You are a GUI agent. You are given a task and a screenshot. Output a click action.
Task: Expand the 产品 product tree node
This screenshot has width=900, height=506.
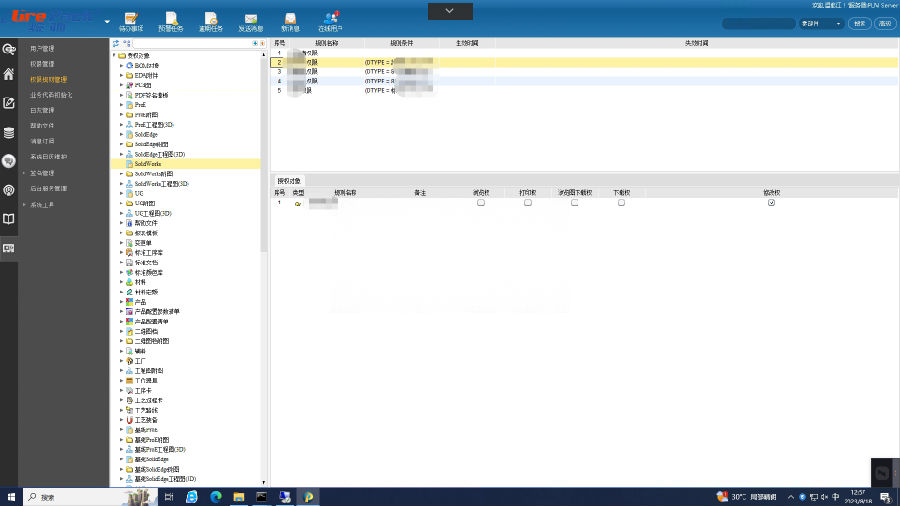[121, 301]
